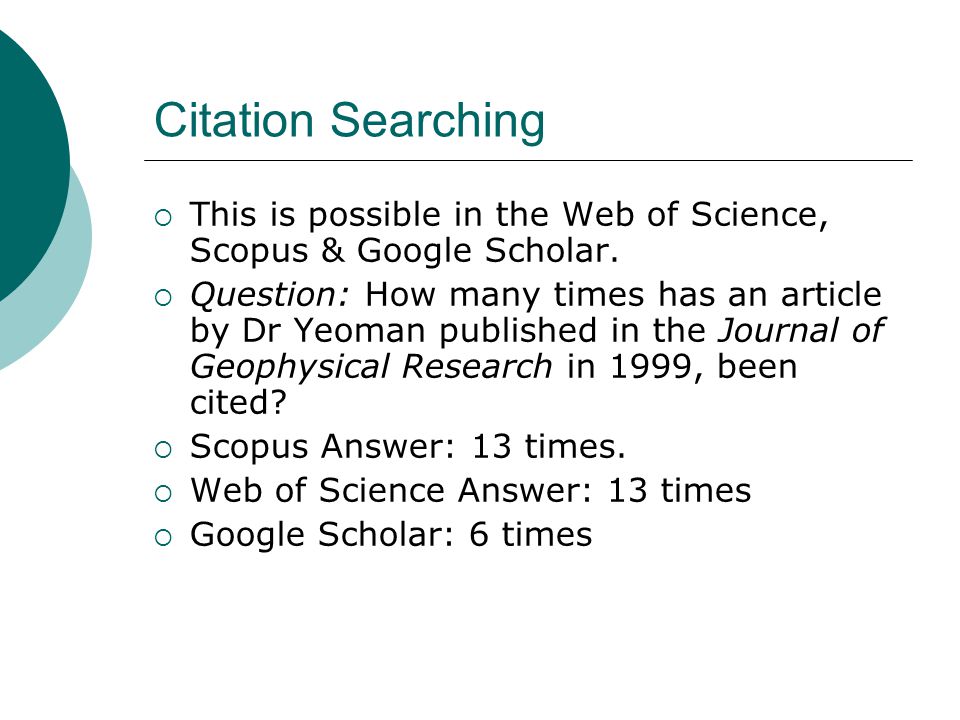Click the horizontal line under the title
This screenshot has height=720, width=960.
tap(528, 160)
